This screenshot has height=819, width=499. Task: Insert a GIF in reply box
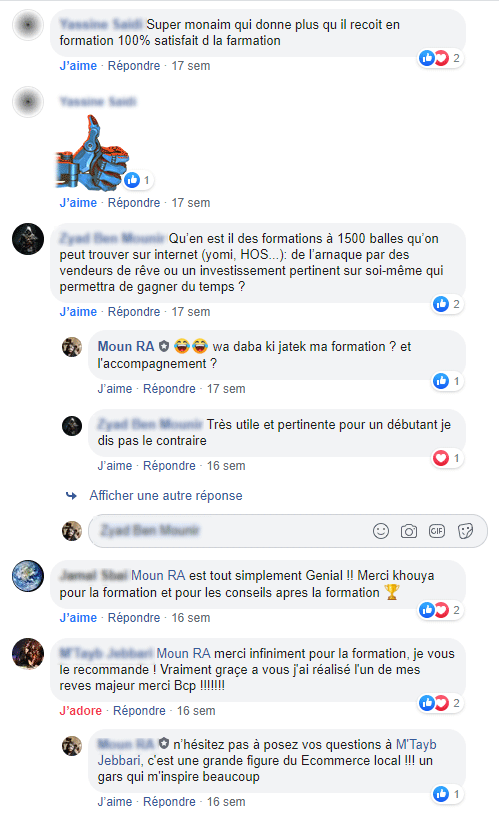tap(437, 531)
